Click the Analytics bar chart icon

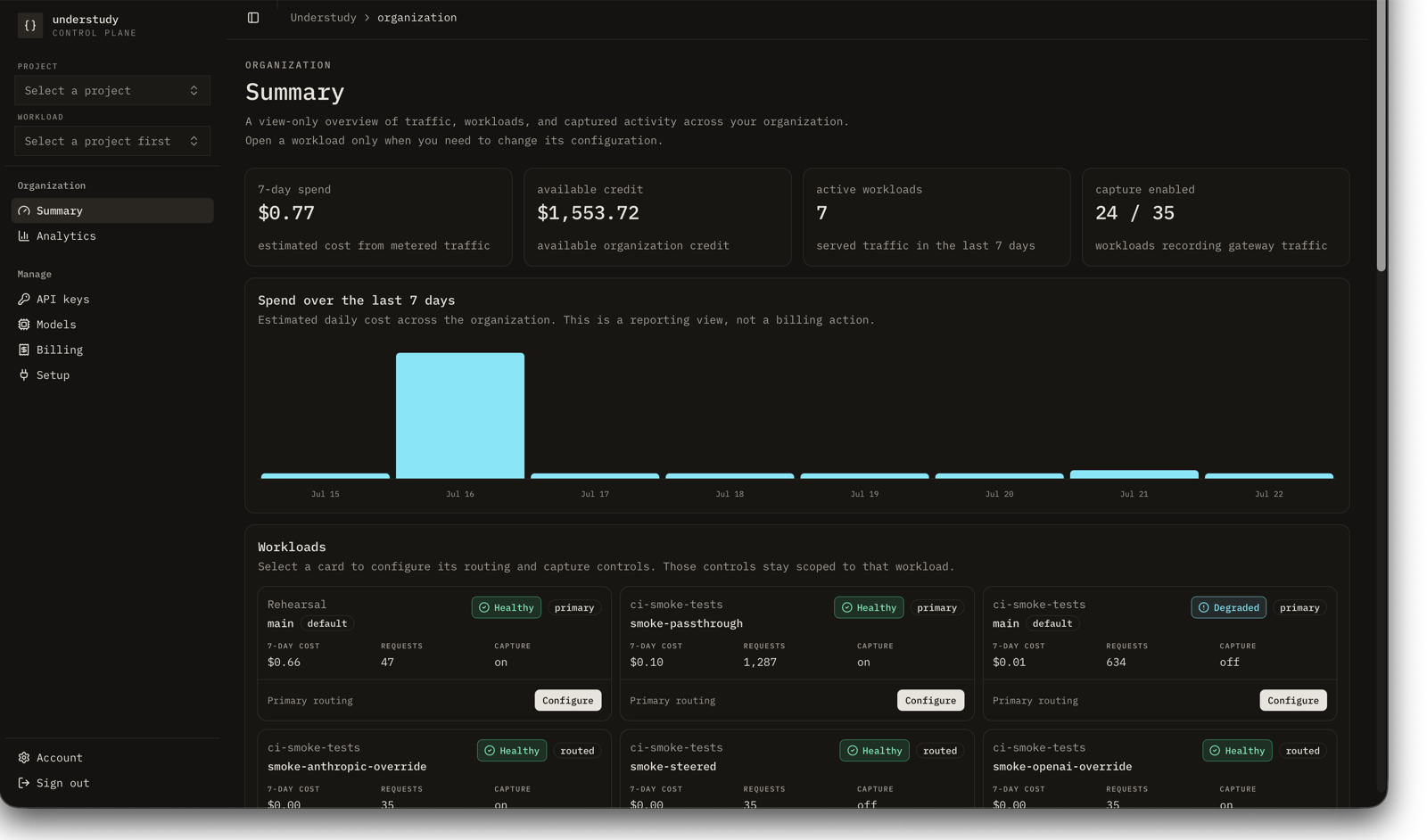24,236
